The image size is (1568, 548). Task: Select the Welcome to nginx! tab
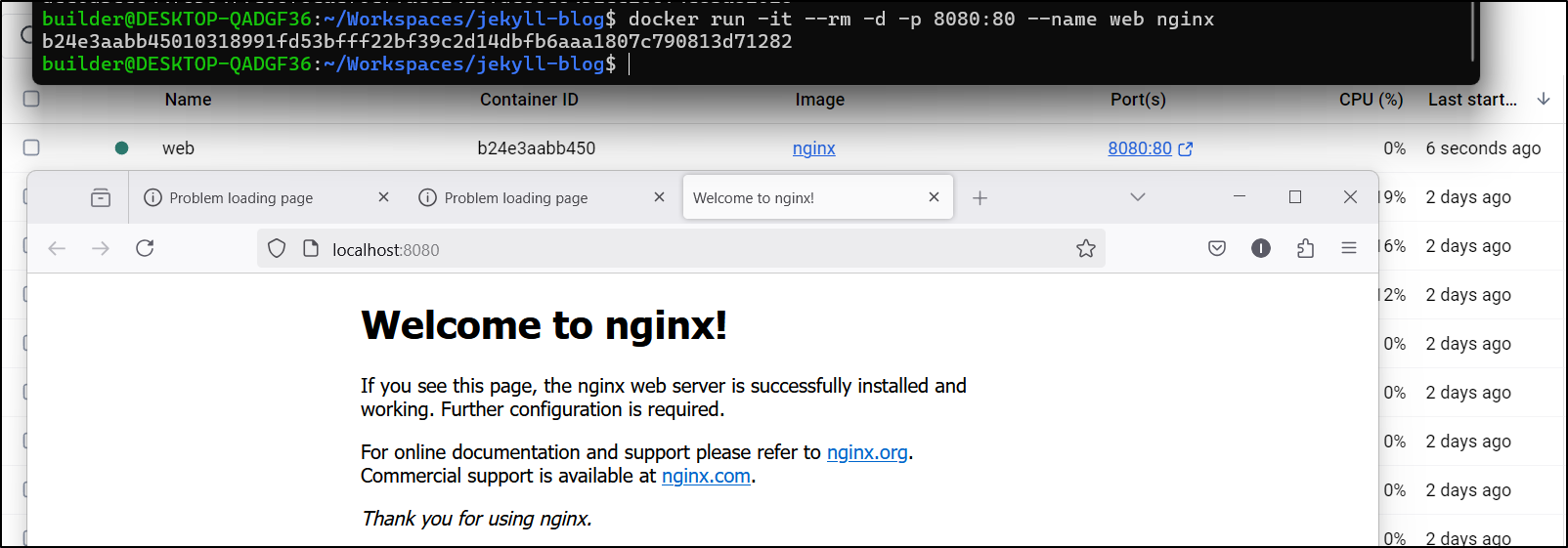pyautogui.click(x=817, y=197)
